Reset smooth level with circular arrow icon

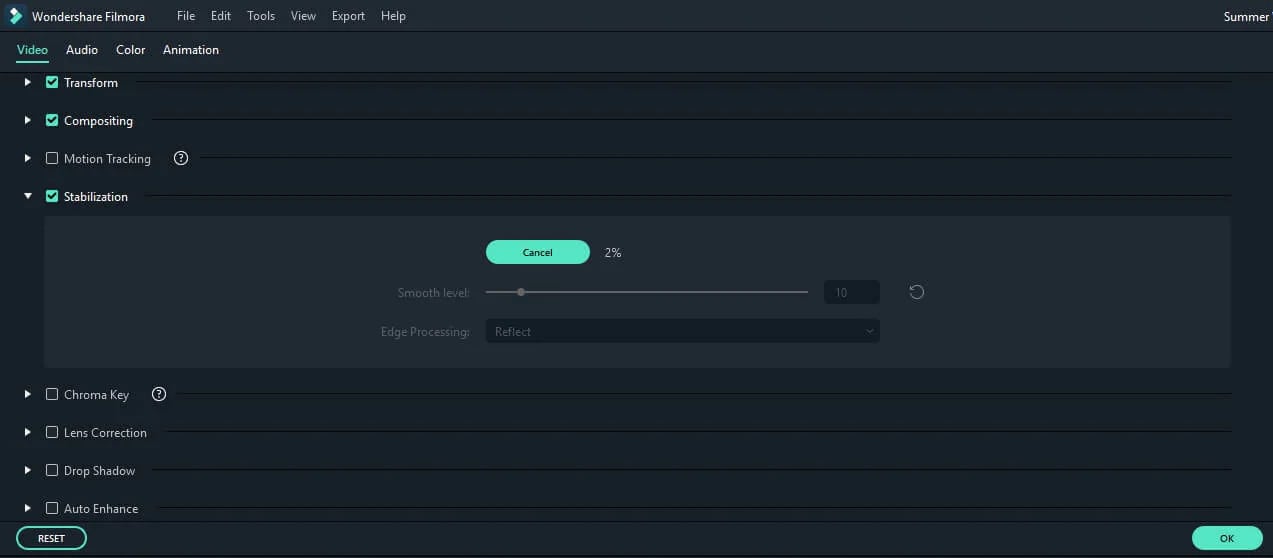[916, 292]
